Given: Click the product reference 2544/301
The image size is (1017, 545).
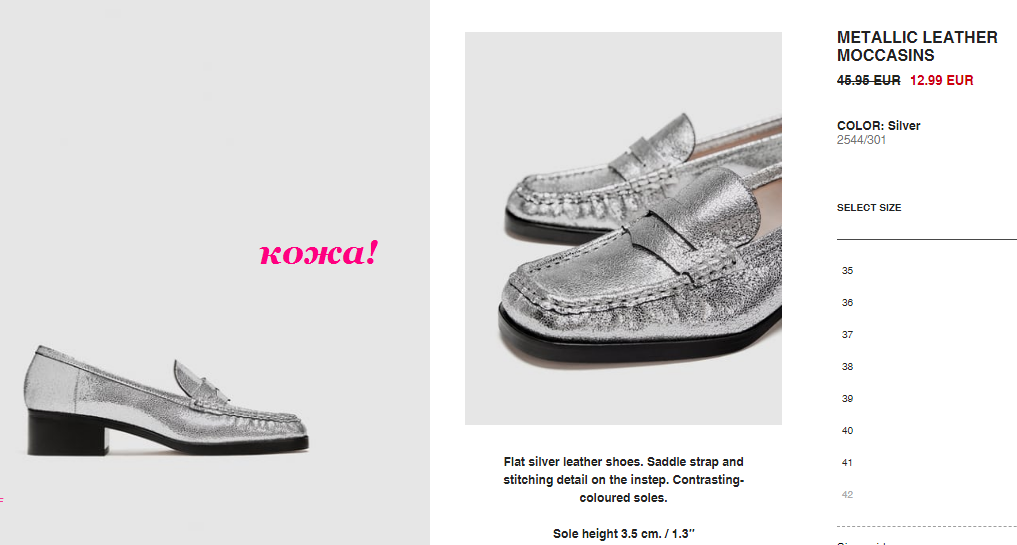Looking at the screenshot, I should point(861,140).
